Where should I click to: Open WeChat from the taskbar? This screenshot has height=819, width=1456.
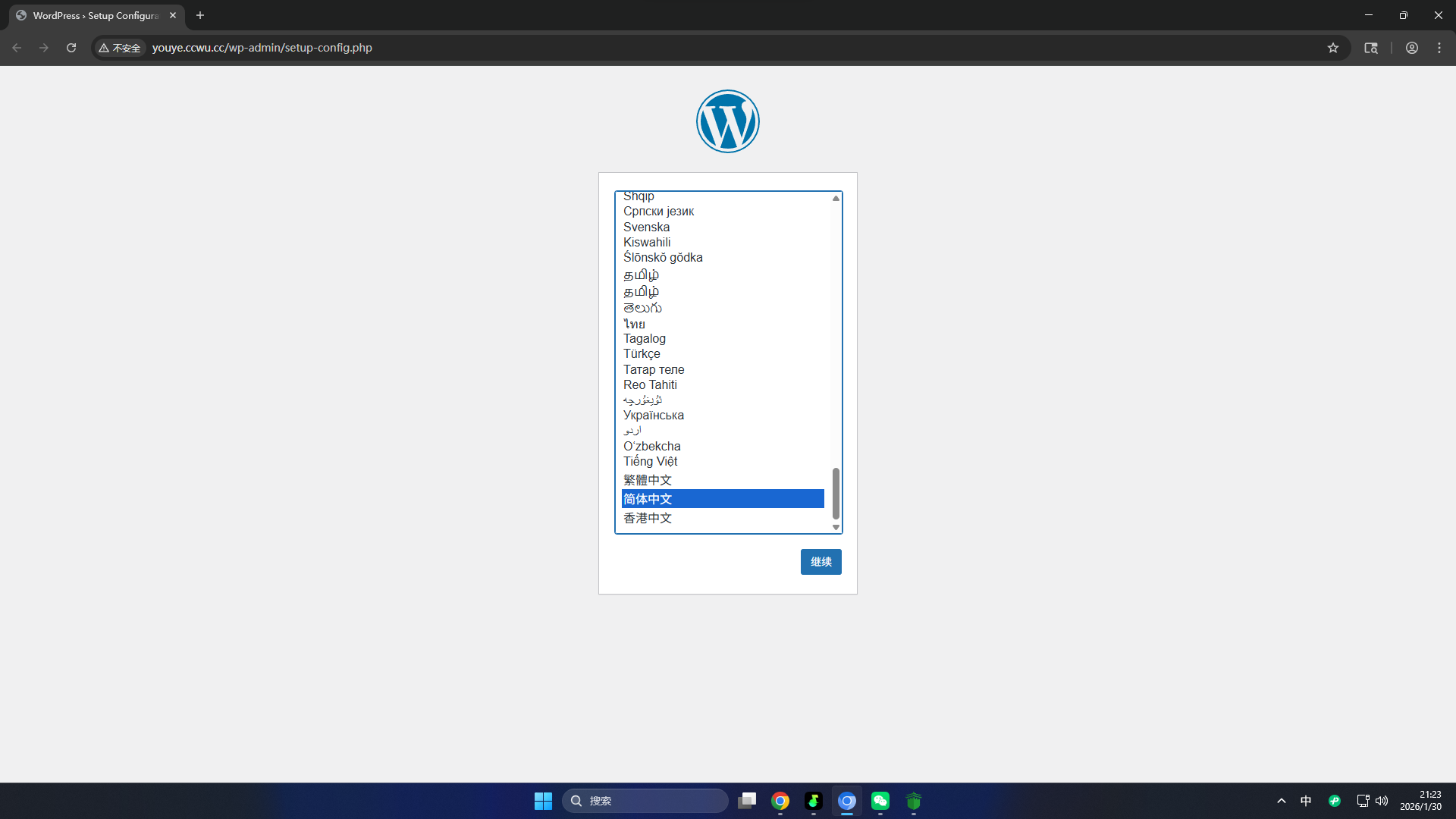coord(880,801)
